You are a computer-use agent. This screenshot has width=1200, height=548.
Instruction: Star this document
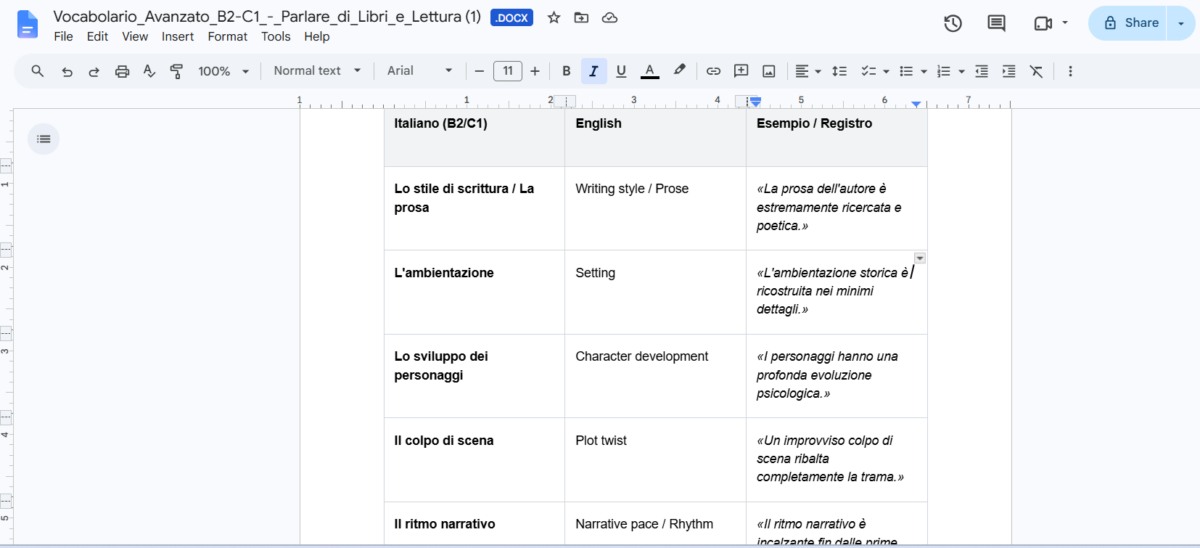click(554, 18)
